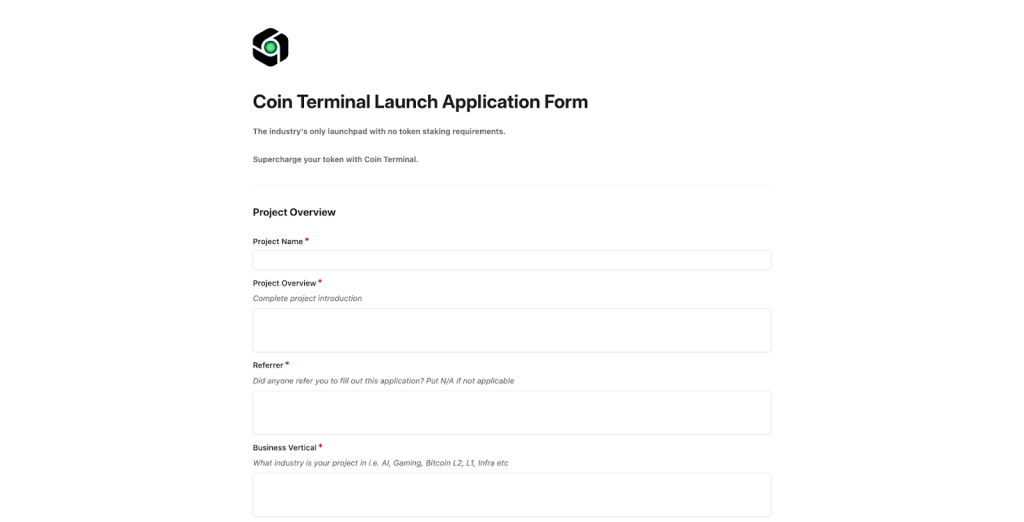Click the 'no token staking requirements' tagline

point(379,132)
